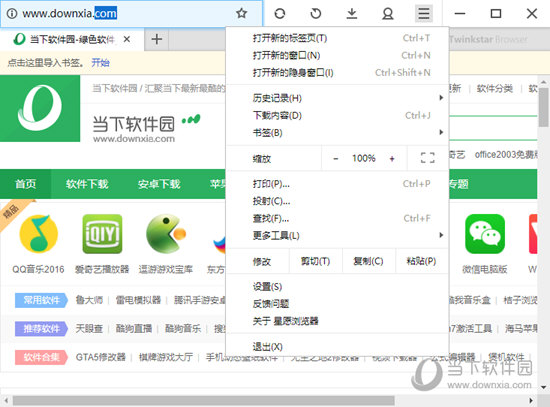Open a new incognito window (隐身窗口)
550x407 pixels.
coord(337,72)
